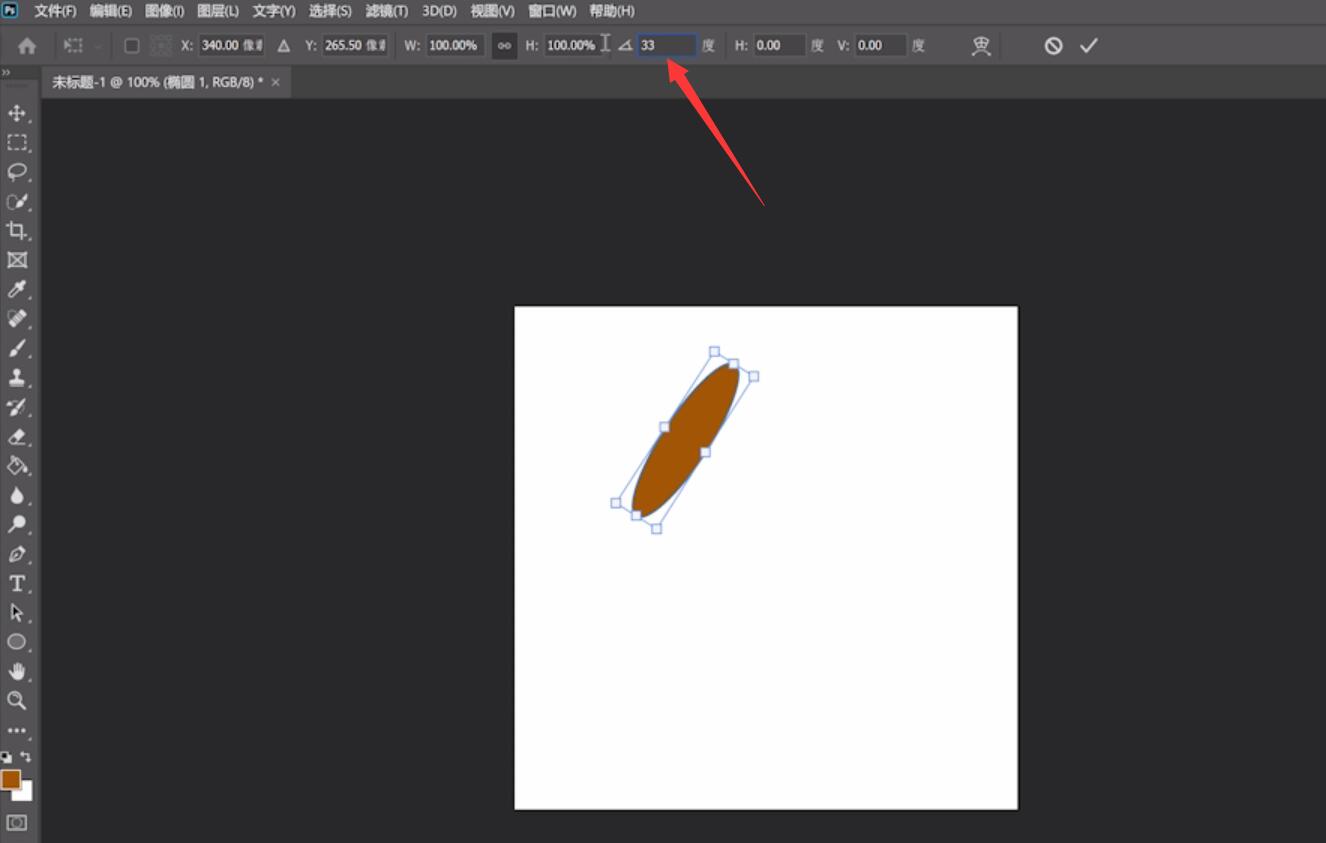The image size is (1326, 843).
Task: Select the Rectangular Marquee tool
Action: (17, 142)
